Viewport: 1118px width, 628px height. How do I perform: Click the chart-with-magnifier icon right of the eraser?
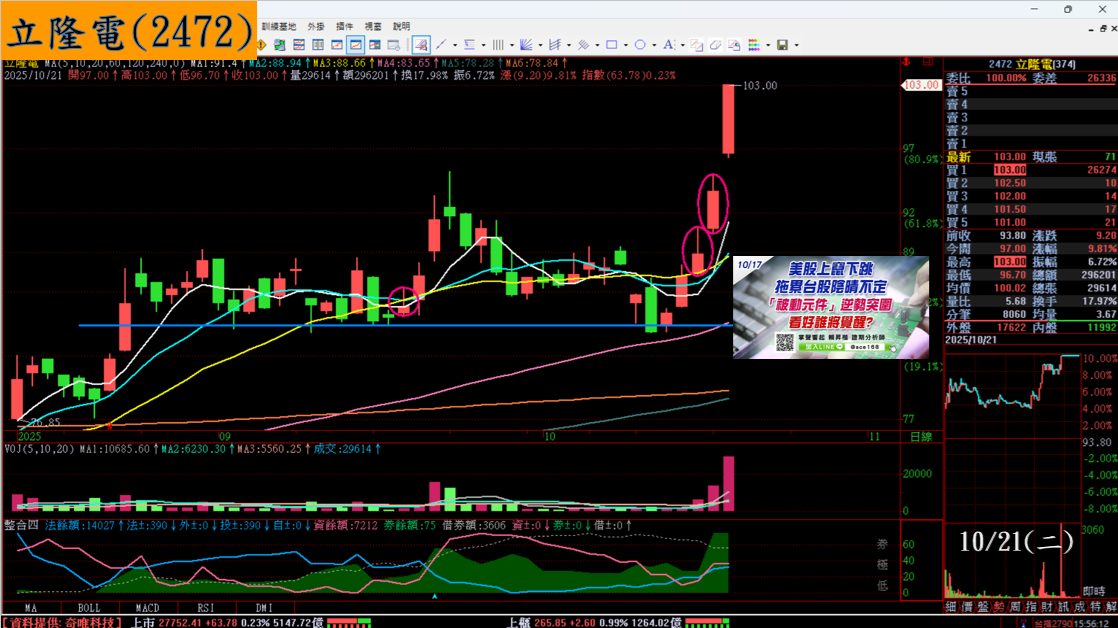(734, 45)
